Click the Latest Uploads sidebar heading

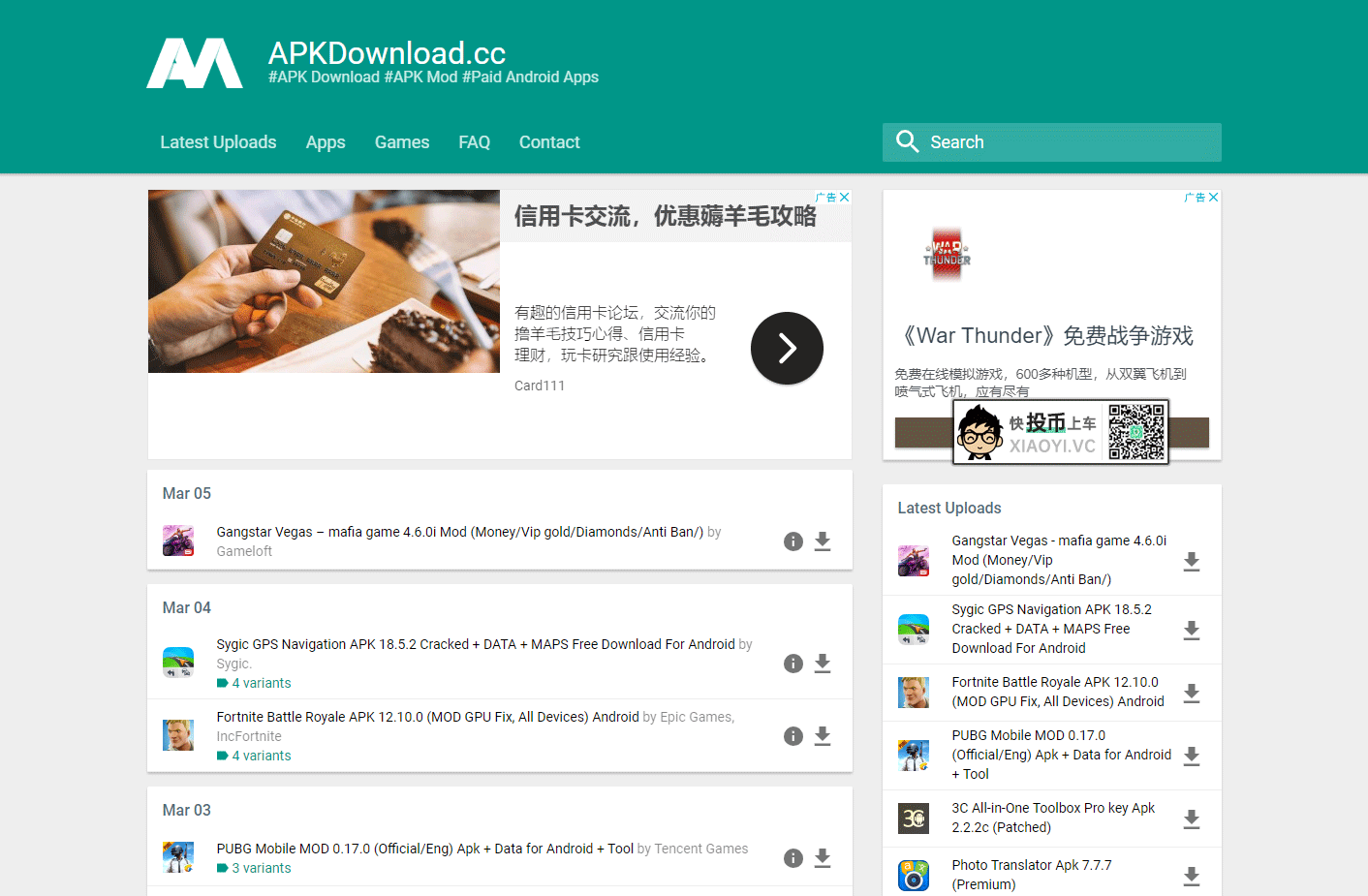point(949,508)
